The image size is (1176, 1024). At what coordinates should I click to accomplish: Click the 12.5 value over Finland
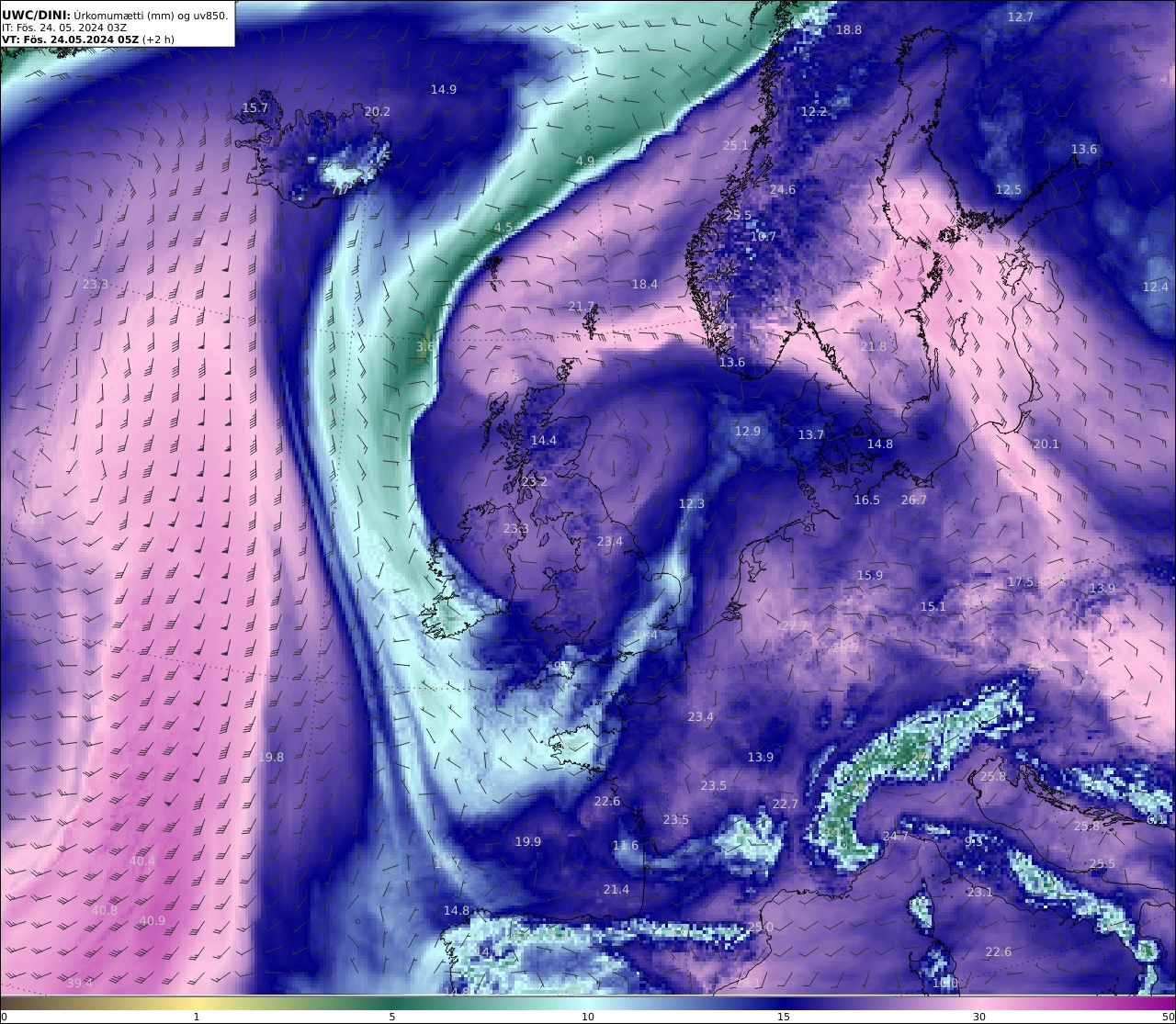coord(1009,189)
